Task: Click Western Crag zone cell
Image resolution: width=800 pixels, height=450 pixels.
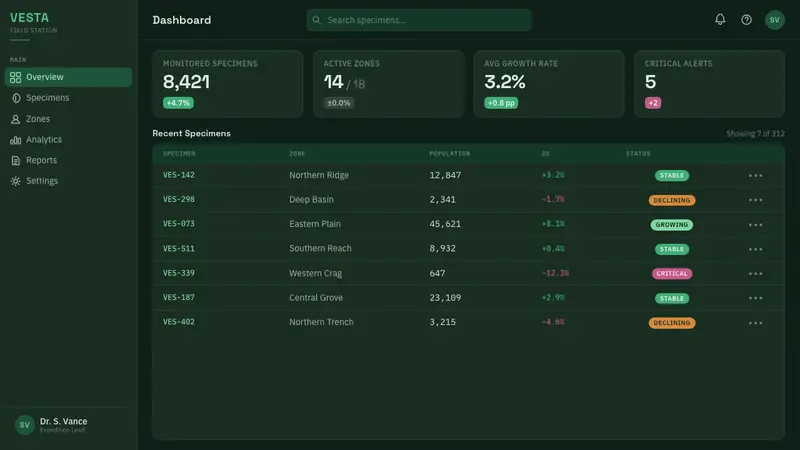Action: (x=315, y=273)
